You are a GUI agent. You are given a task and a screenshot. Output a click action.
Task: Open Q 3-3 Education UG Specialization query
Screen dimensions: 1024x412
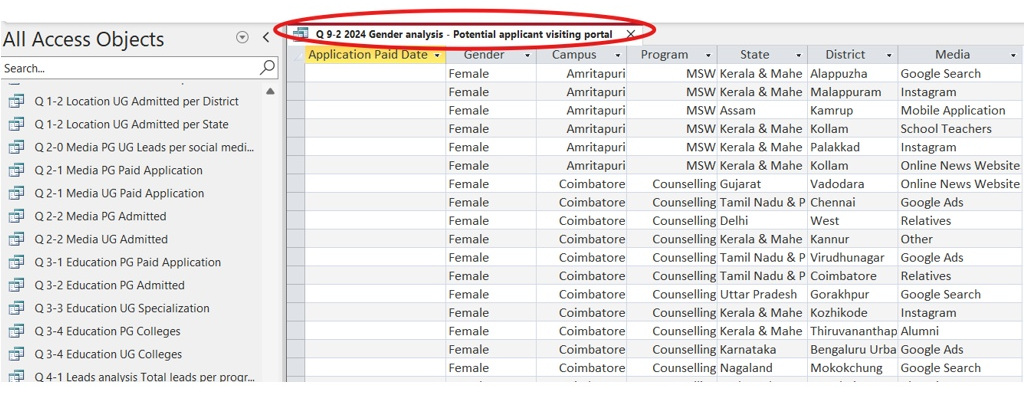coord(122,309)
